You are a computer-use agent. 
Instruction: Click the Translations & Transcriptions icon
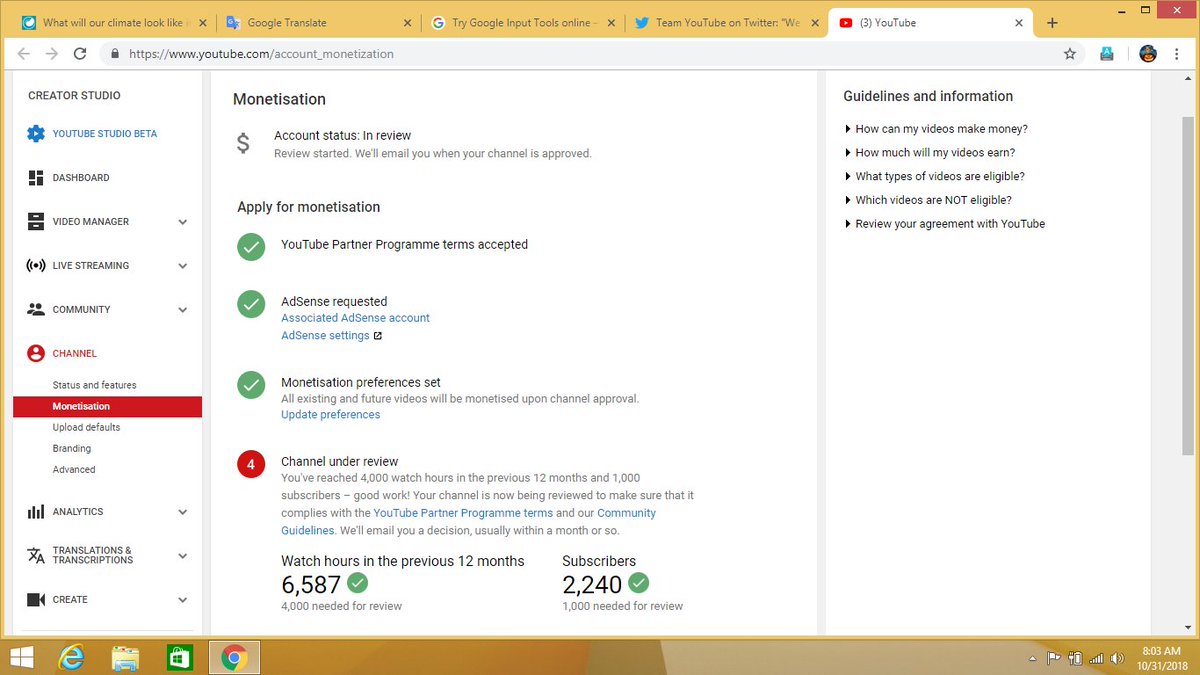36,556
